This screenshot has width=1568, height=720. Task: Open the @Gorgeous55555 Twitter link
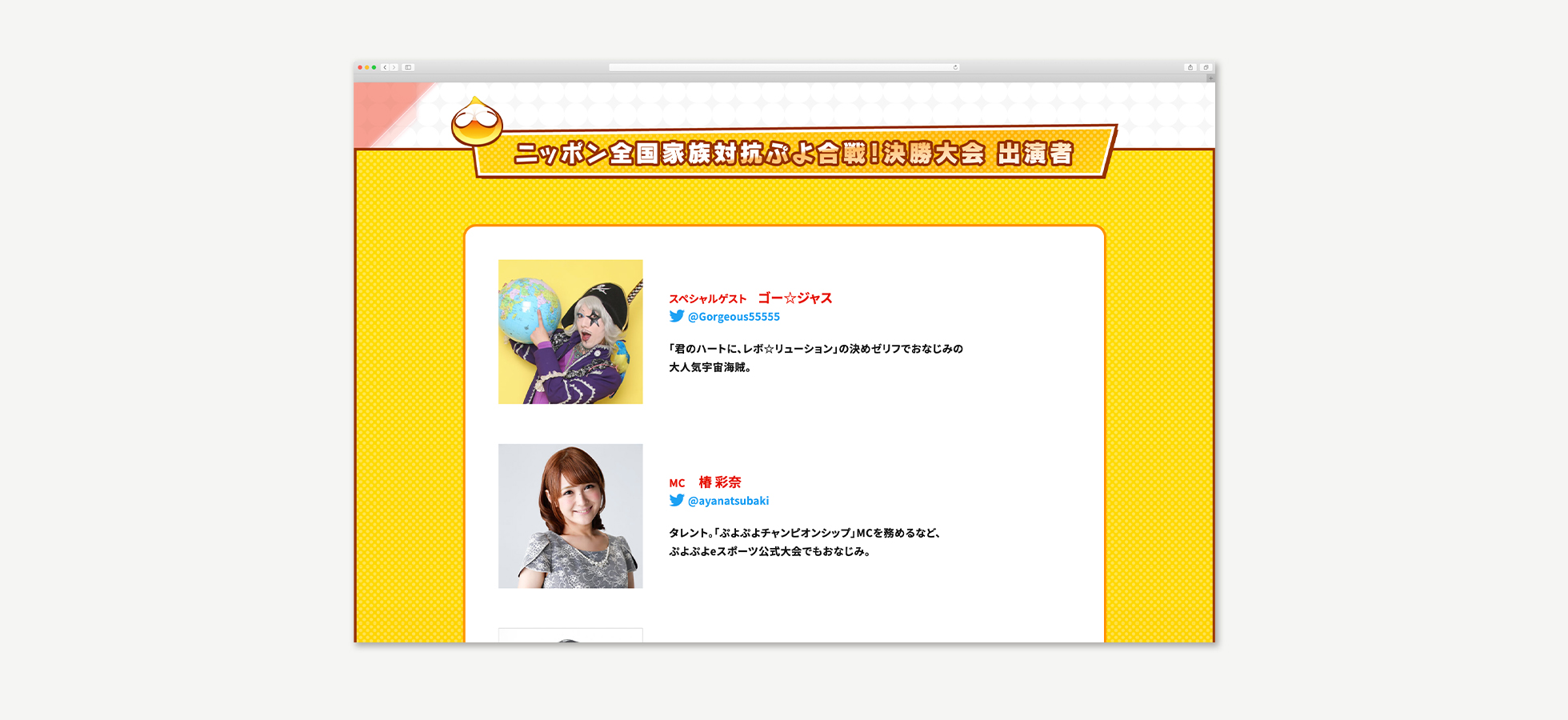point(734,317)
